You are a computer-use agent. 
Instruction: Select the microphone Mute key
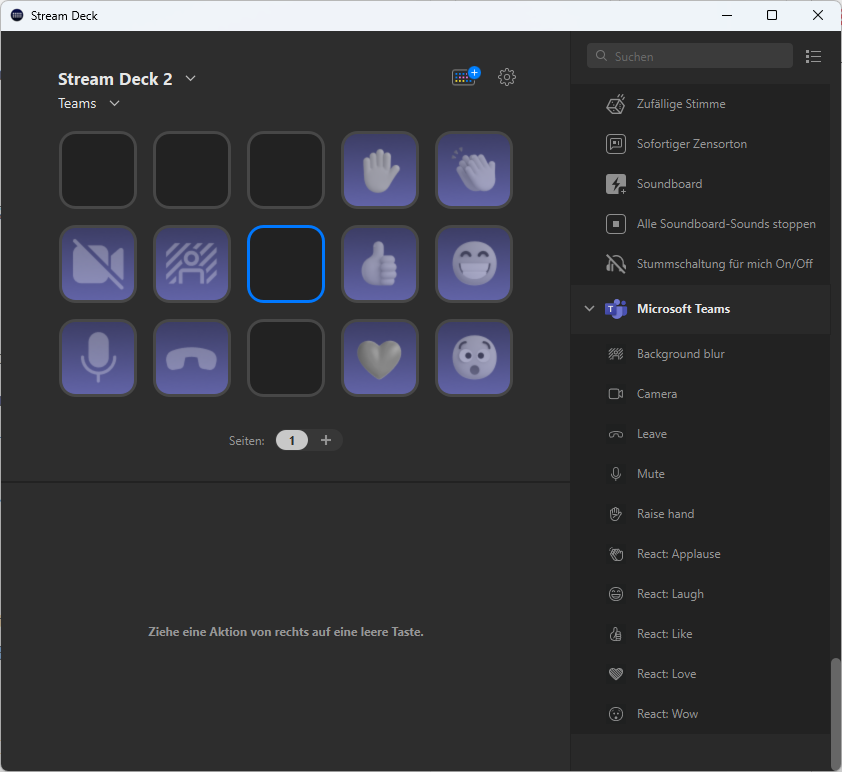97,358
